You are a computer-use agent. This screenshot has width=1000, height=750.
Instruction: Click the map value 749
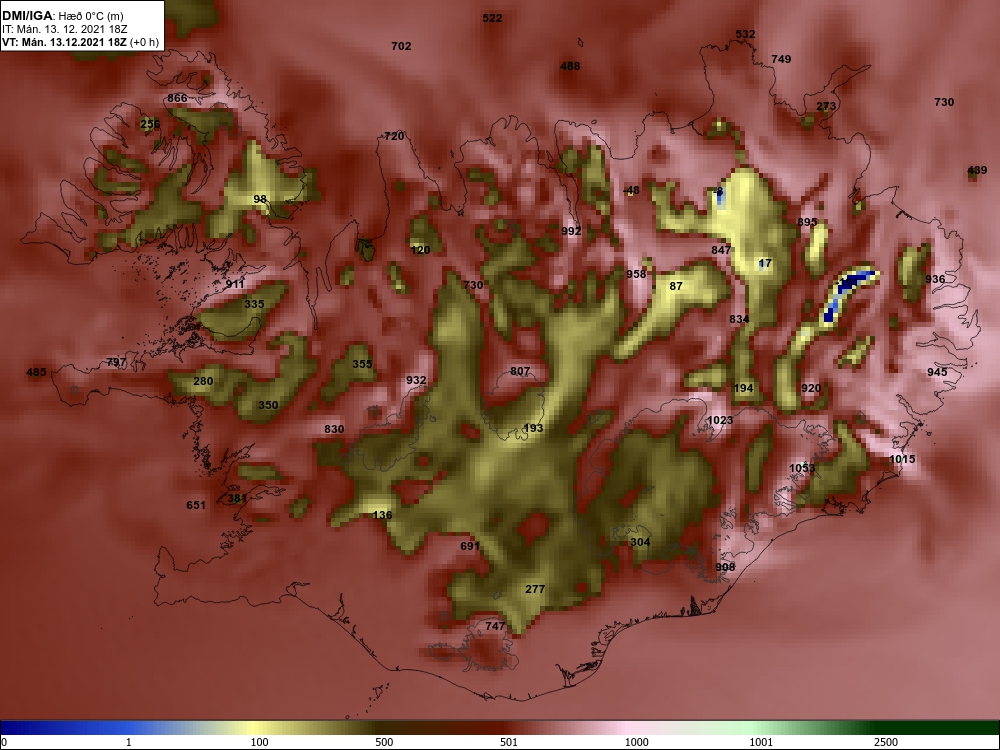(781, 59)
